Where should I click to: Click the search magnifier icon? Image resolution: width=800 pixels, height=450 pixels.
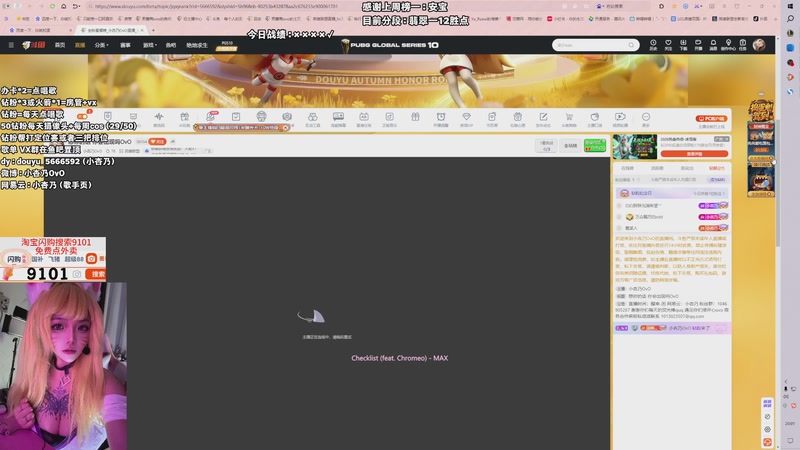click(631, 45)
